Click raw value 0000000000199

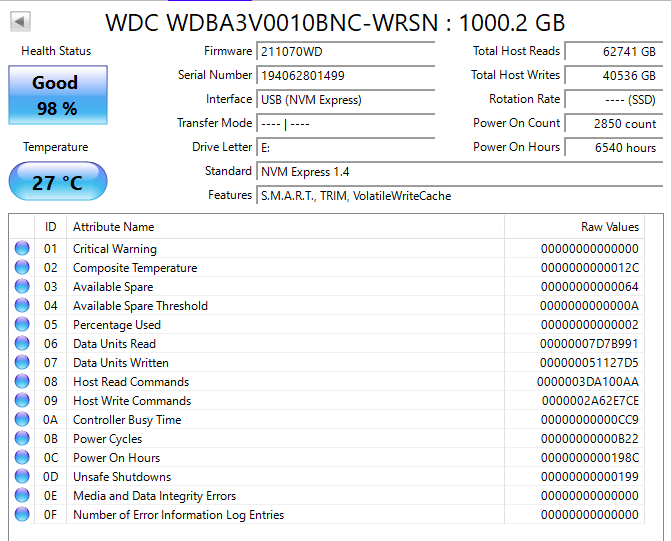click(x=590, y=477)
